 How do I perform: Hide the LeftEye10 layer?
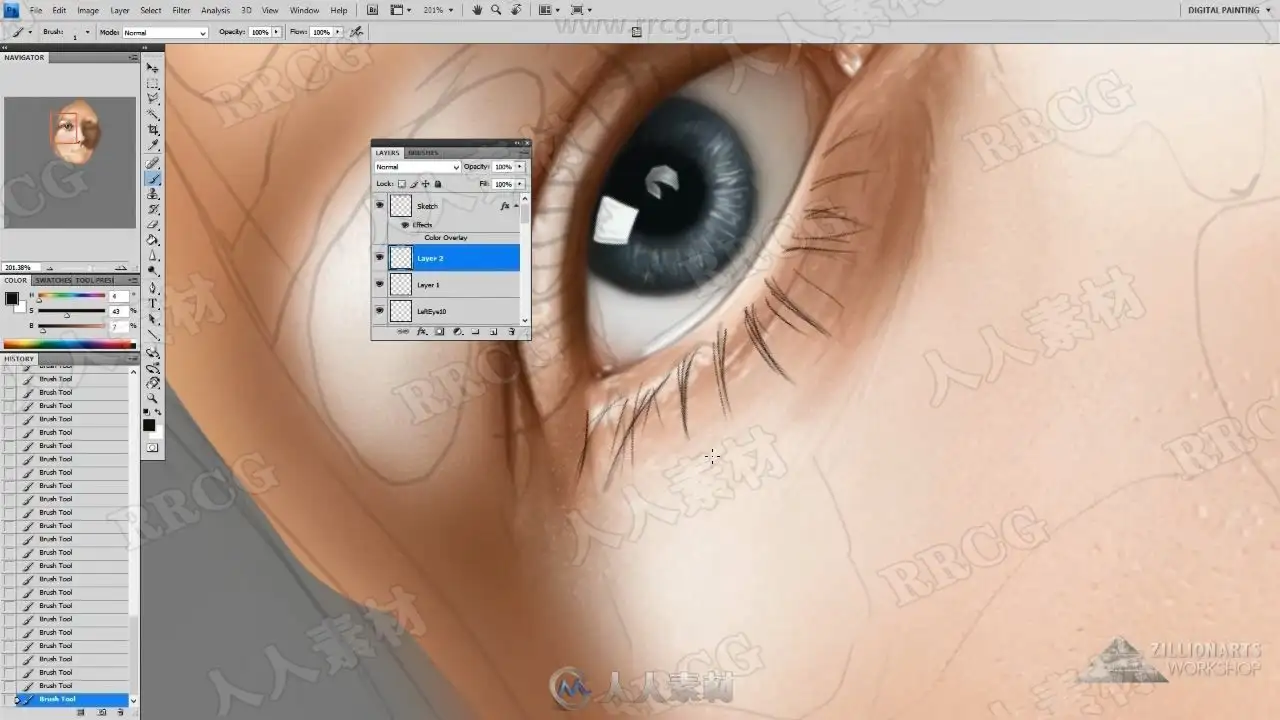379,311
